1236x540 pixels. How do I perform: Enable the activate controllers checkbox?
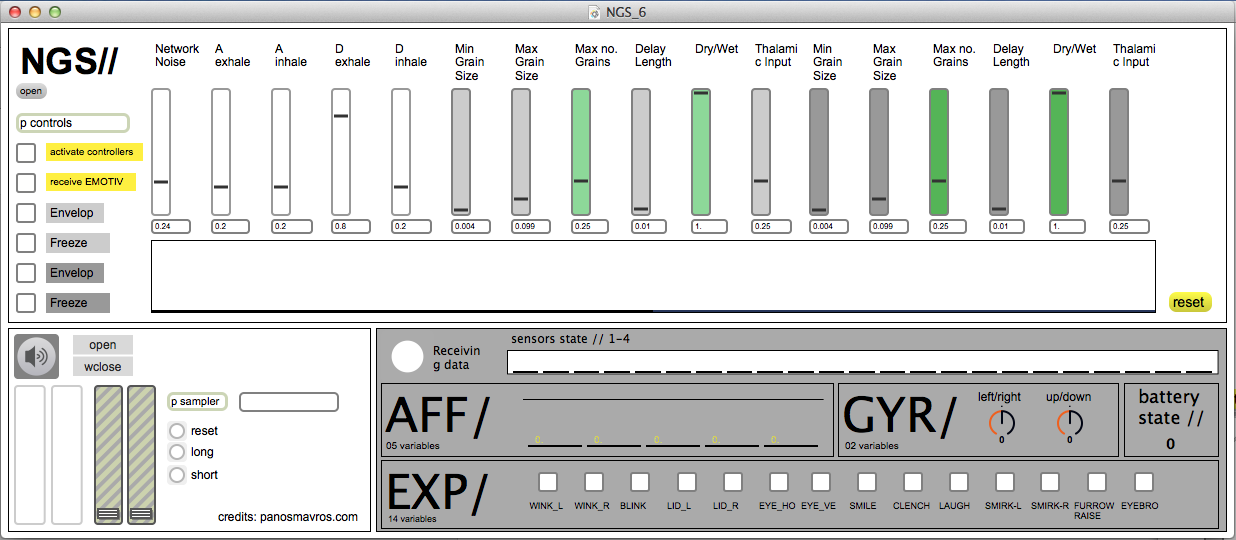tap(26, 153)
